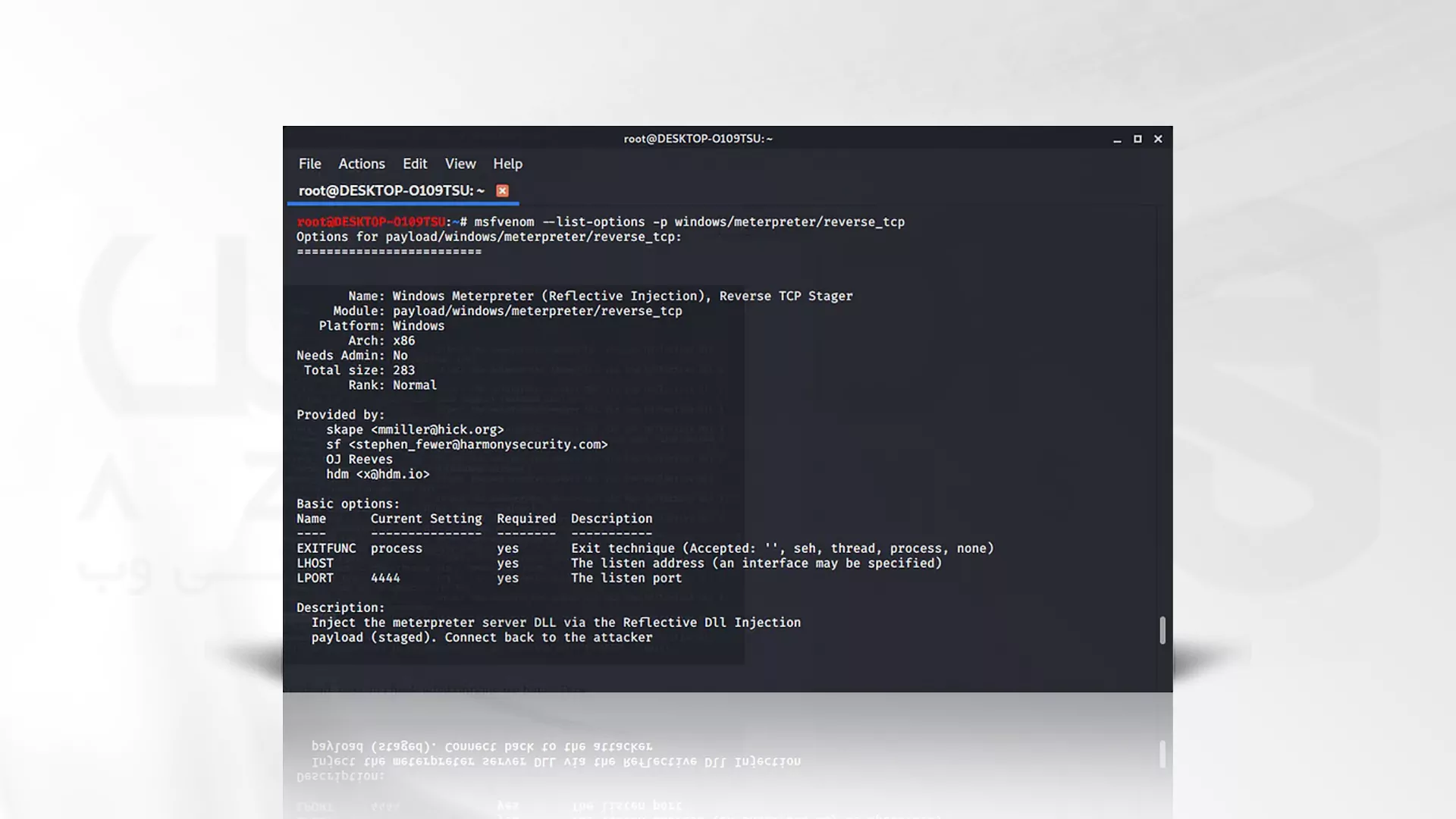Viewport: 1456px width, 819px height.
Task: Open the Actions menu
Action: click(362, 164)
